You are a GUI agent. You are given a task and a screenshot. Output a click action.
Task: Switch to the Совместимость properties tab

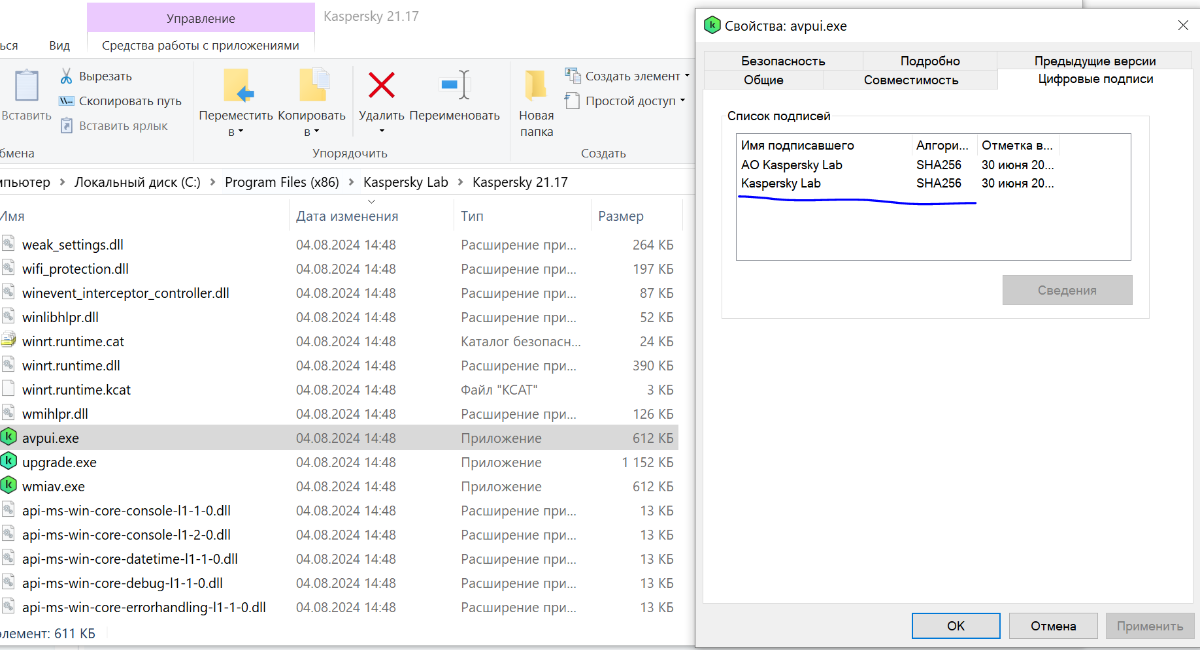point(911,80)
